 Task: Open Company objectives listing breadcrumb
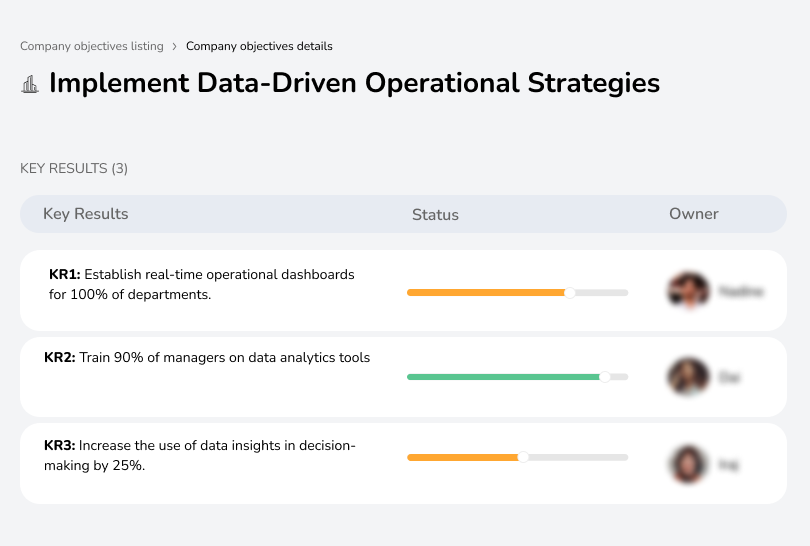pyautogui.click(x=92, y=46)
